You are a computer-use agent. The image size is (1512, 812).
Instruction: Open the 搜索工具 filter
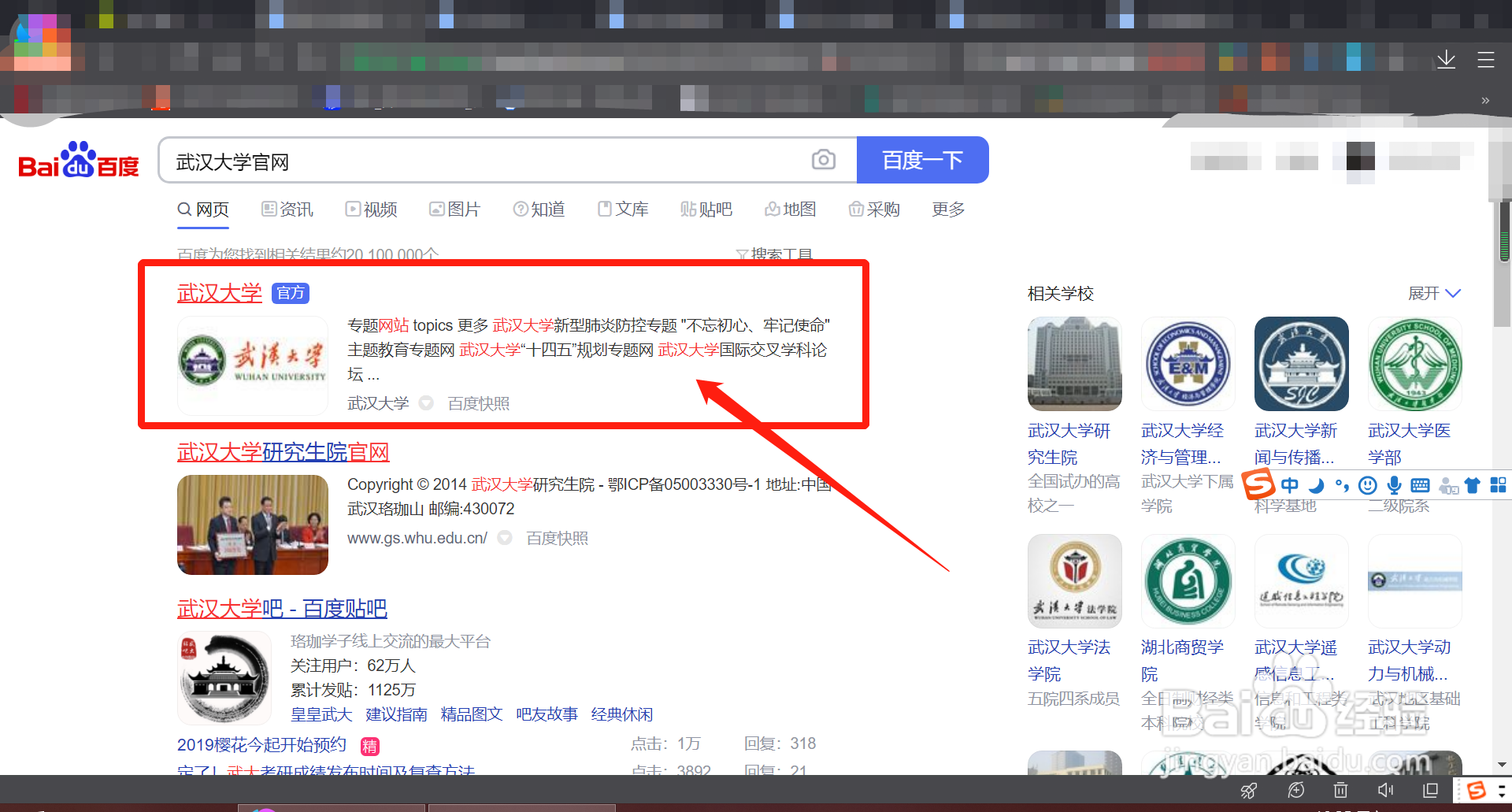[774, 254]
